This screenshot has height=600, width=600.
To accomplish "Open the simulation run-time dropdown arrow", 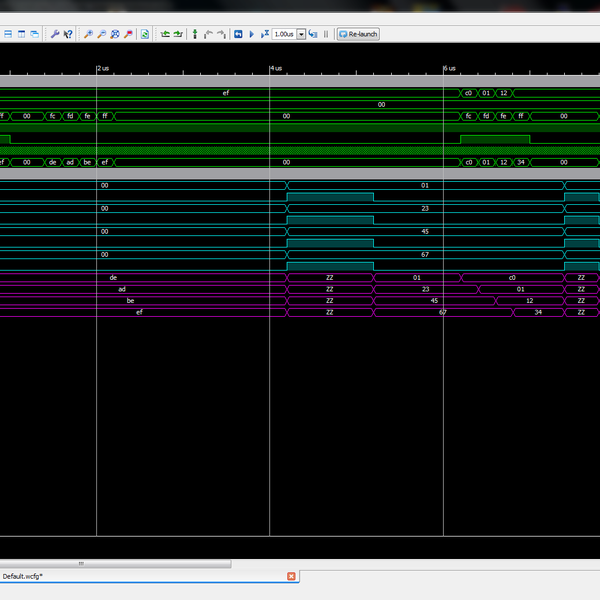I will (x=301, y=34).
